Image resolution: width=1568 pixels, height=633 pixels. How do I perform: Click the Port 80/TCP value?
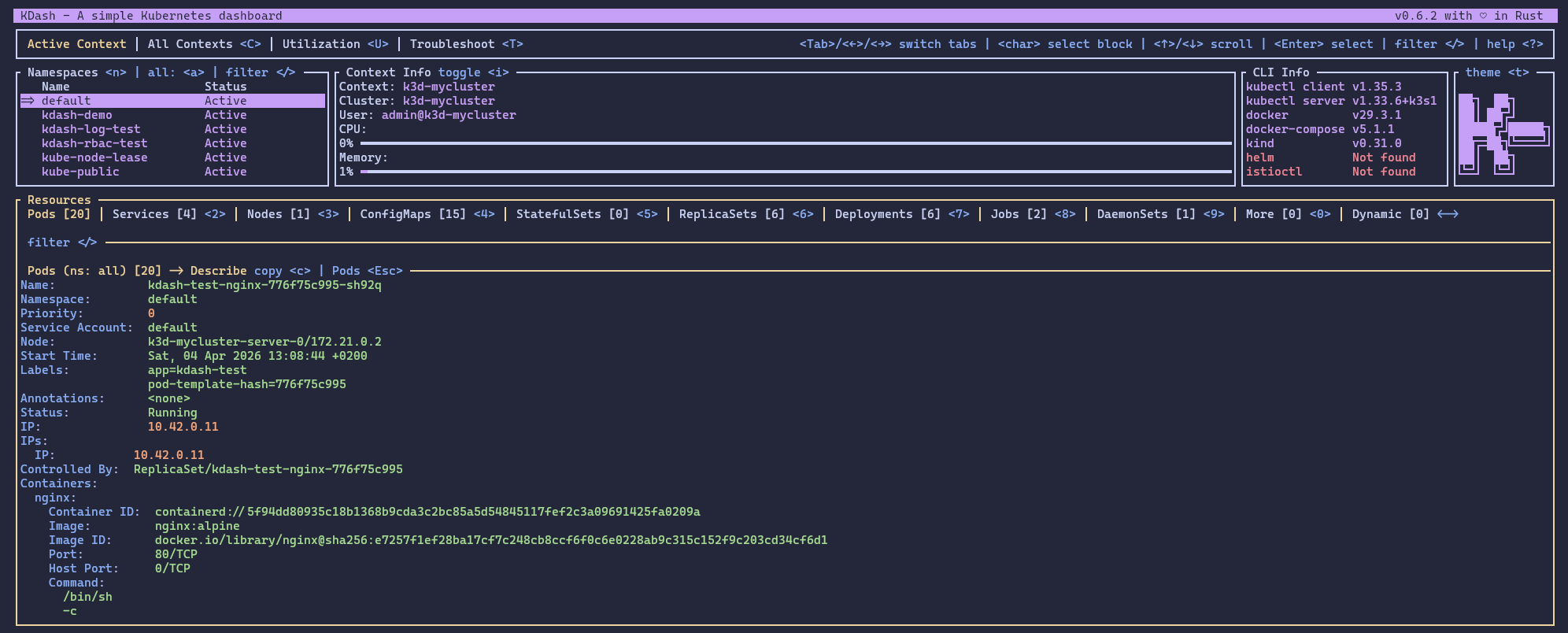(176, 554)
